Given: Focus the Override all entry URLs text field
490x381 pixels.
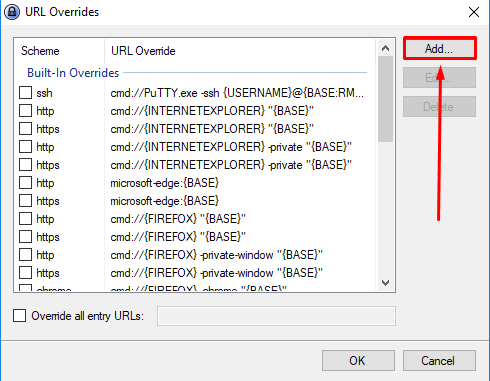Looking at the screenshot, I should 276,316.
